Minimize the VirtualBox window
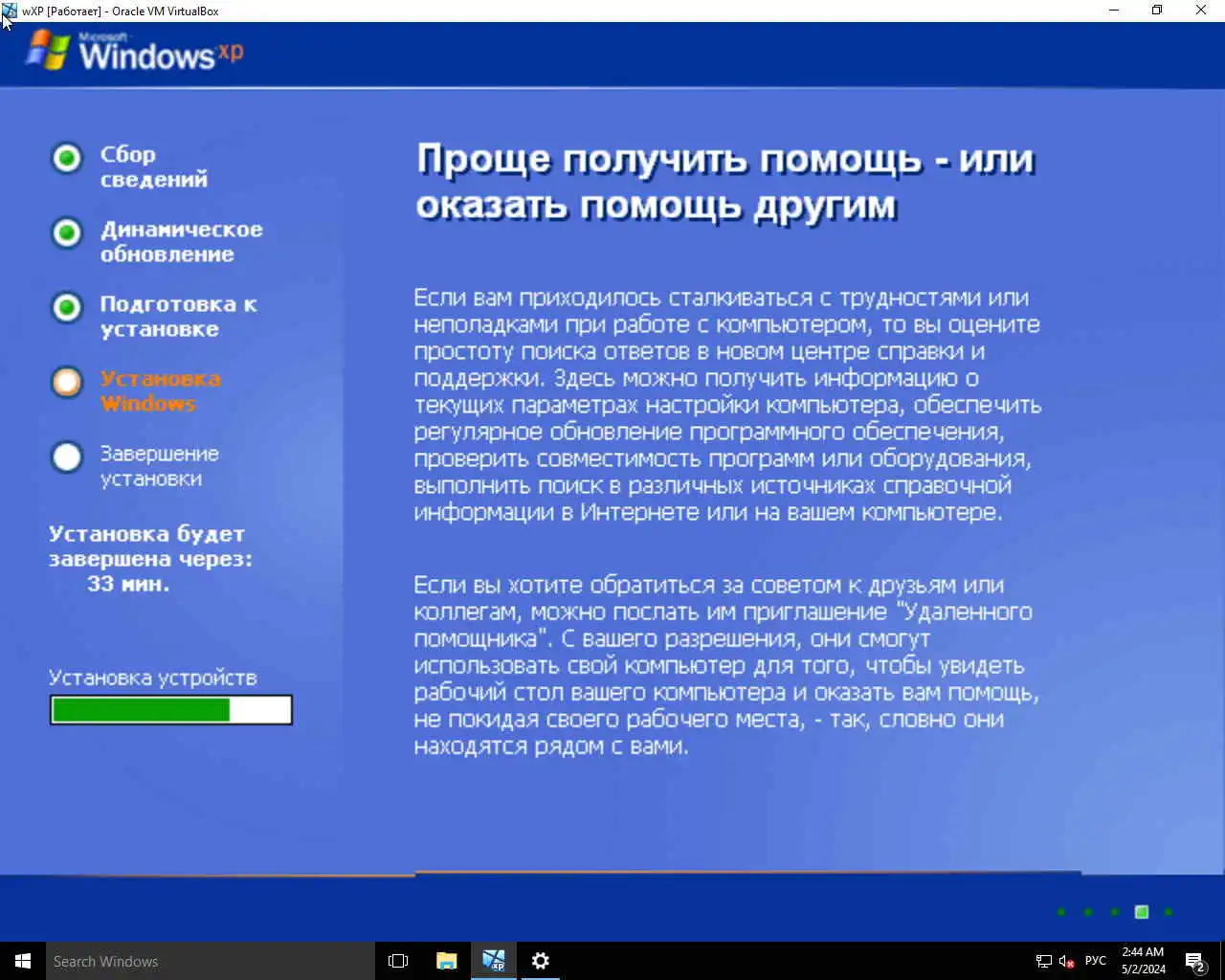Screen dimensions: 1225x980 [x=1113, y=11]
